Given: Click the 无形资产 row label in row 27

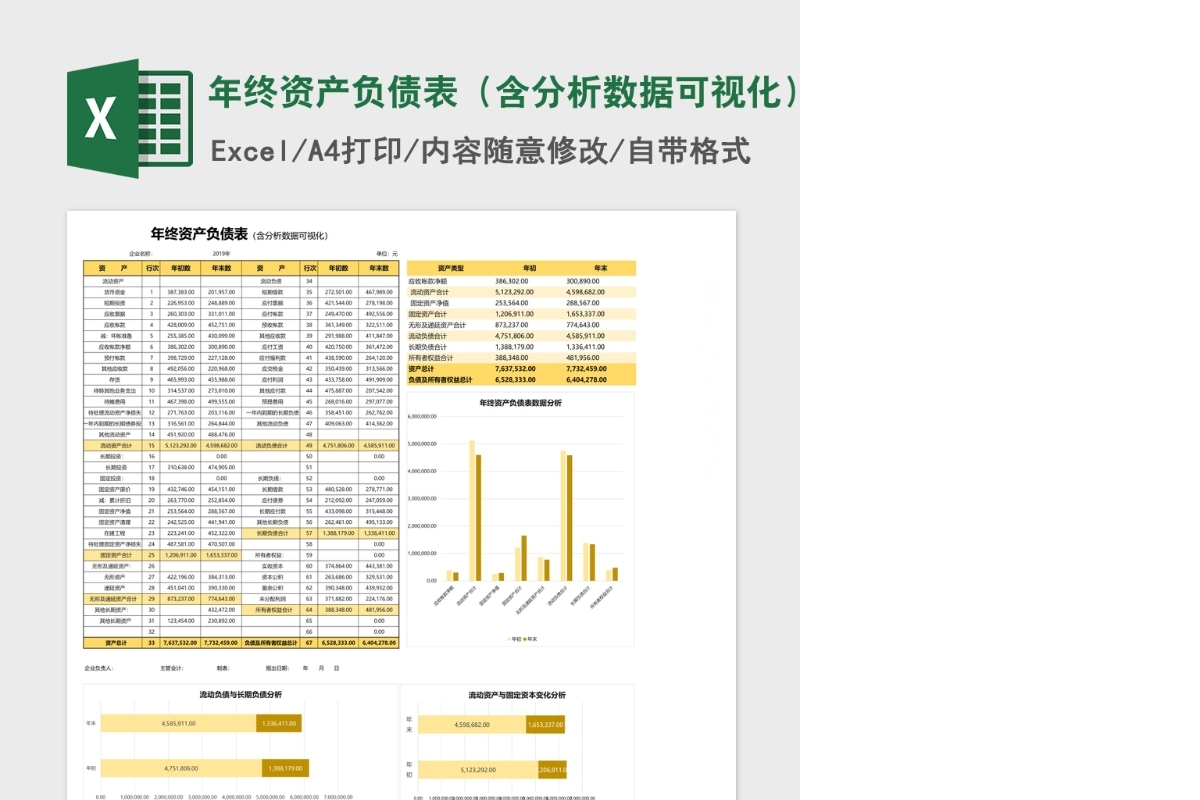Looking at the screenshot, I should coord(115,577).
